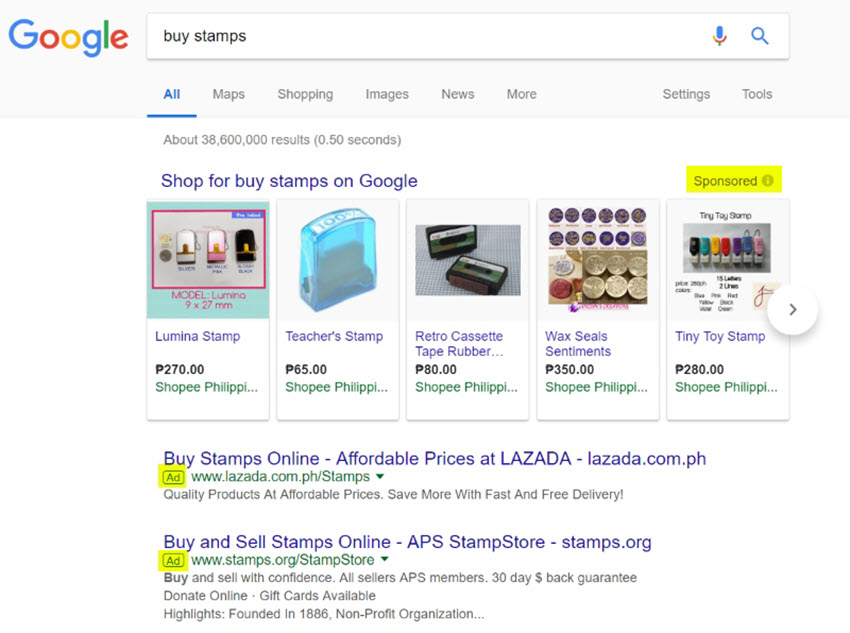Click the About 38,600,000 results text

(x=282, y=140)
